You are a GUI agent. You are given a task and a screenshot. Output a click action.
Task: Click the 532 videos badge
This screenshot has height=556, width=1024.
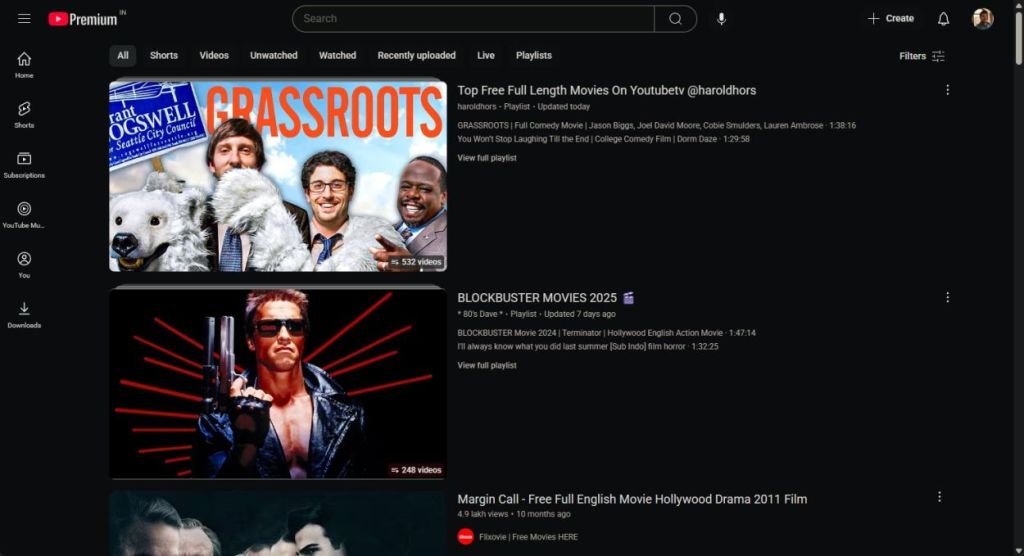[x=417, y=262]
